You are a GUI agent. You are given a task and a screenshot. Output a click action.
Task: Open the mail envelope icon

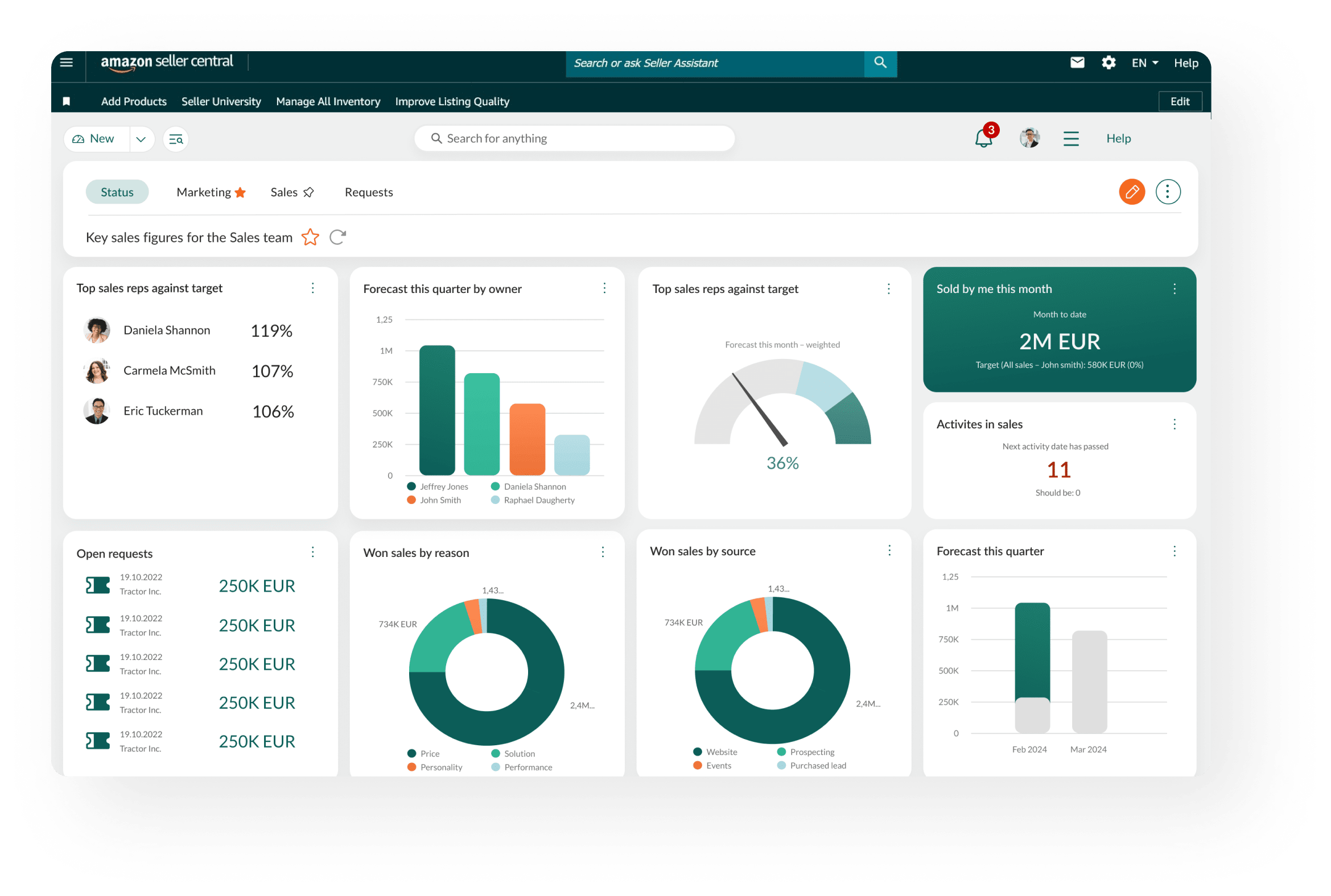pyautogui.click(x=1077, y=63)
